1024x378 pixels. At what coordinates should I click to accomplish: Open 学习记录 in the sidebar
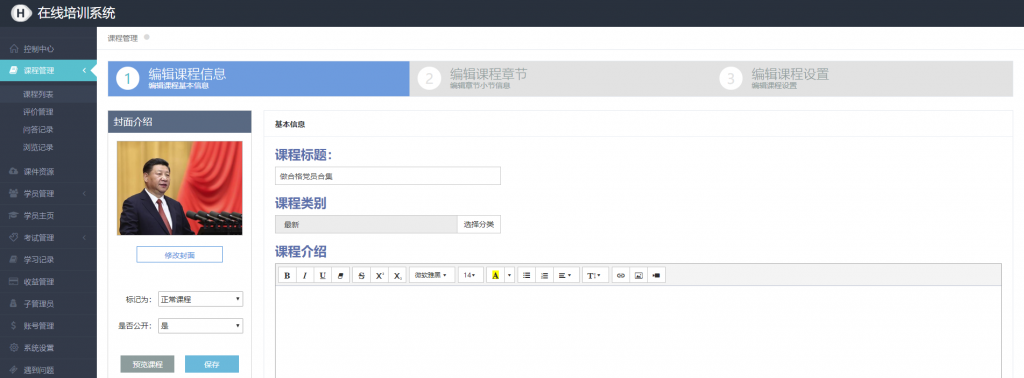pyautogui.click(x=48, y=260)
